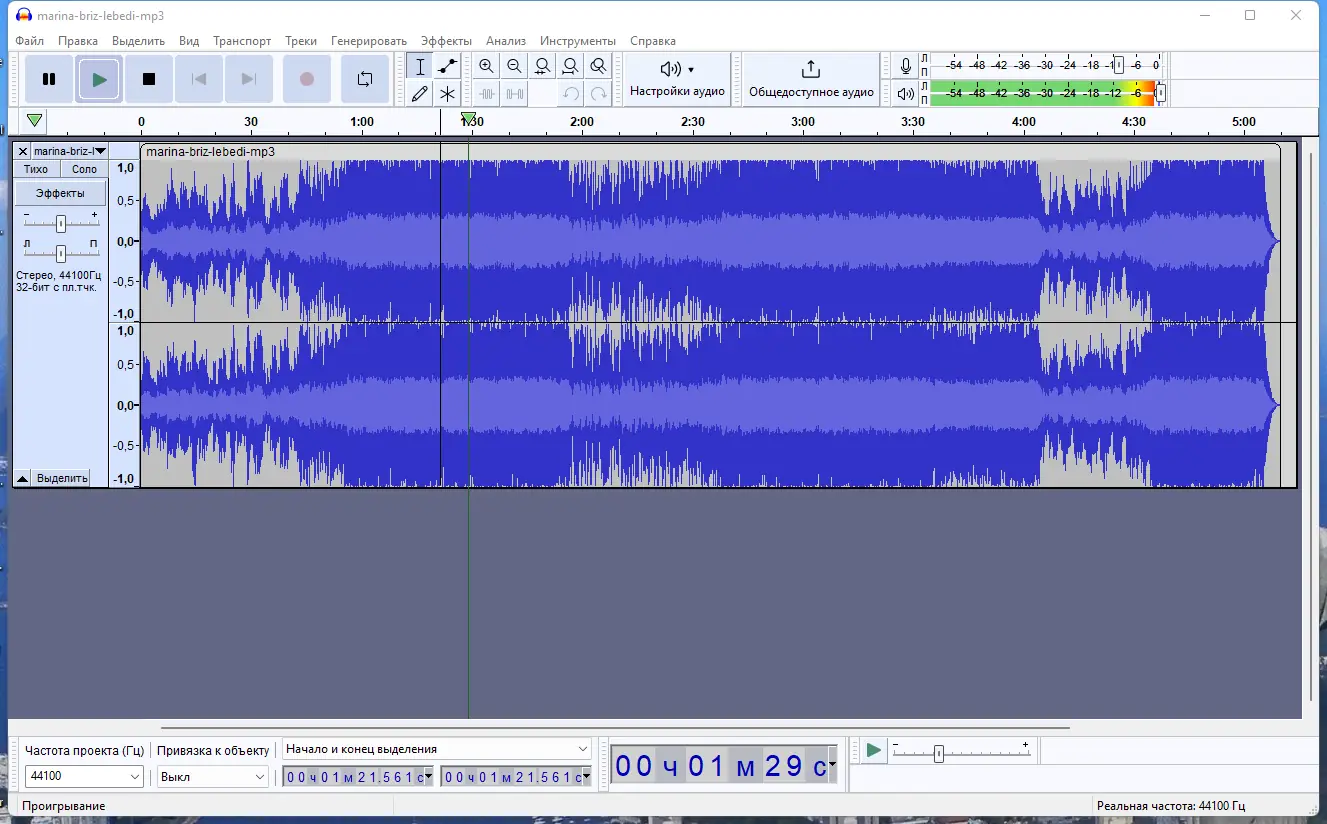Open the Правка menu
The width and height of the screenshot is (1327, 824).
tap(78, 41)
